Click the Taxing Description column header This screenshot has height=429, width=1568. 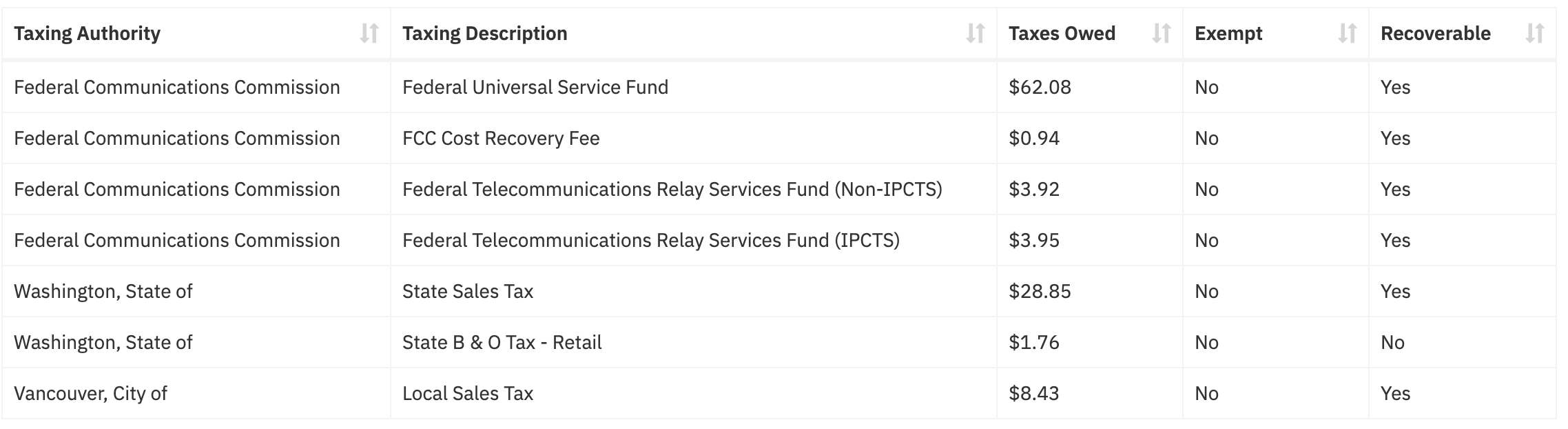pyautogui.click(x=694, y=33)
